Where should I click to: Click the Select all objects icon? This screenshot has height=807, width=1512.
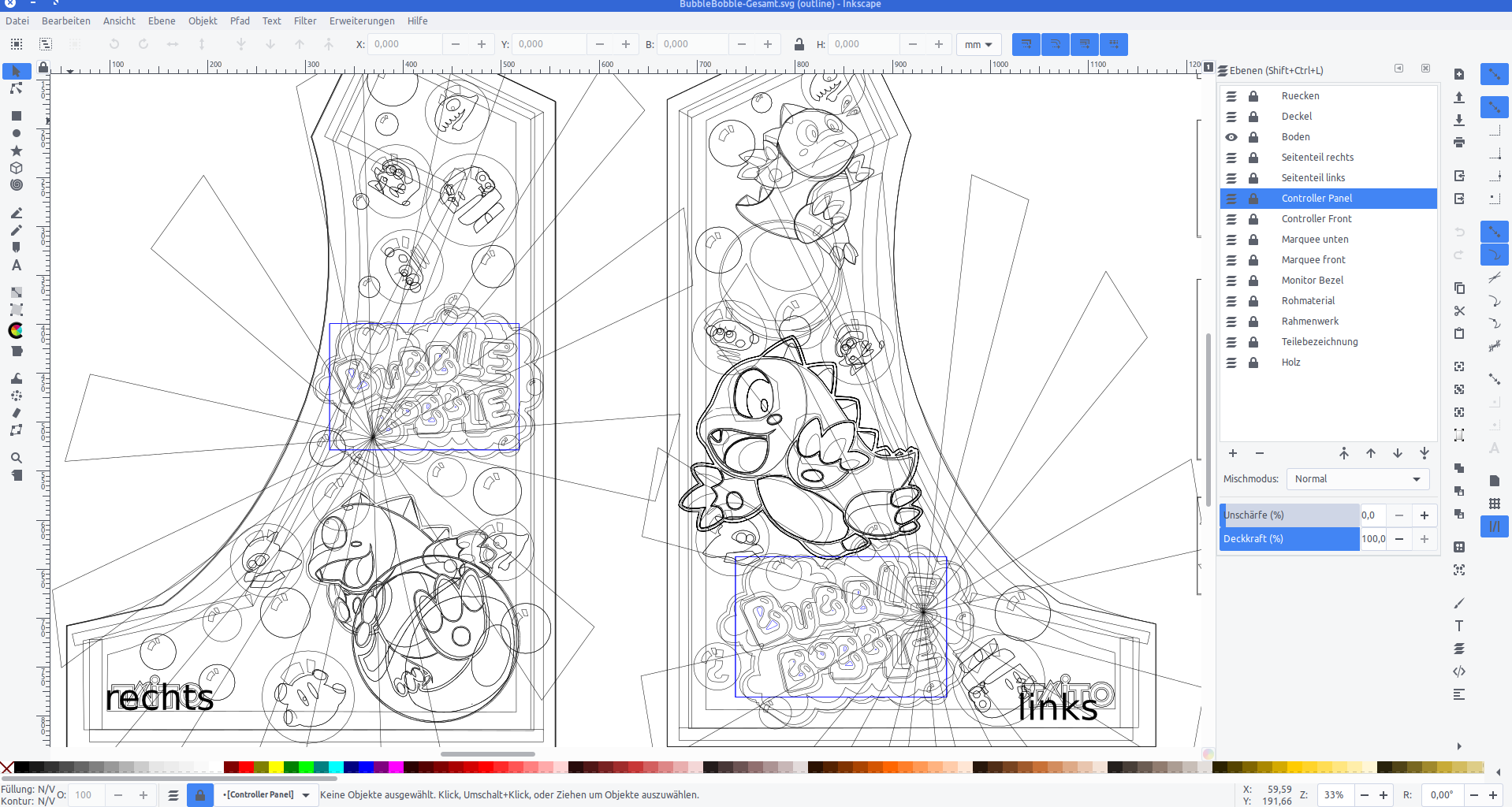pos(17,44)
